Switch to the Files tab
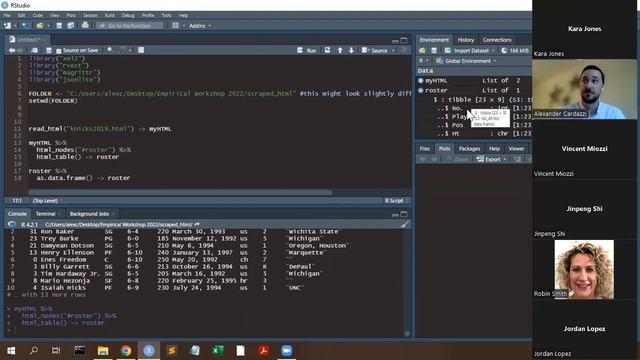The image size is (640, 360). 425,149
